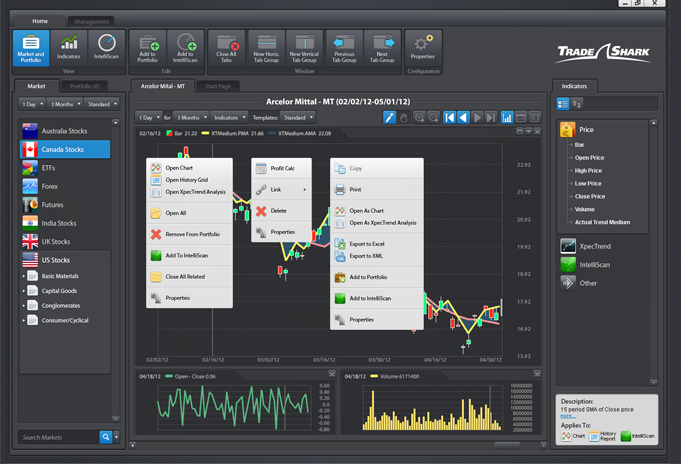Click Close All Tabs in ribbon
The image size is (681, 464).
pyautogui.click(x=226, y=48)
